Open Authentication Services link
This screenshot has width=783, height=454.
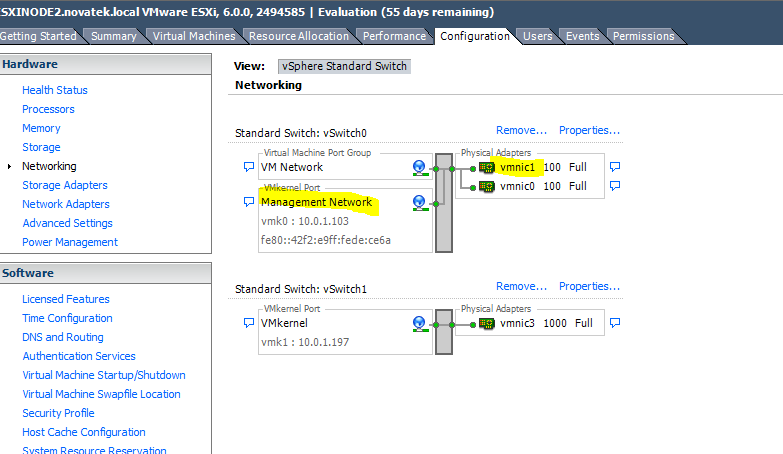tap(79, 356)
